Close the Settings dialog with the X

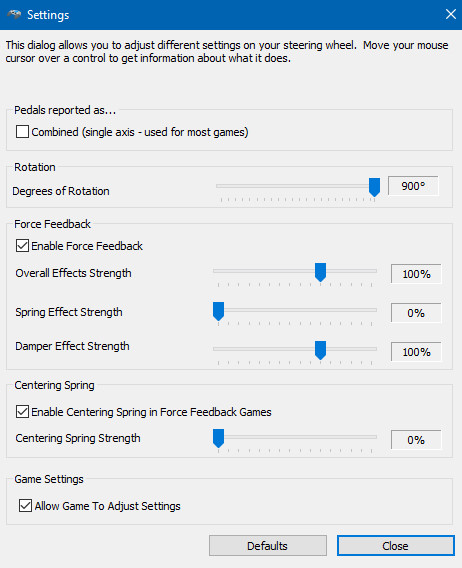point(451,14)
